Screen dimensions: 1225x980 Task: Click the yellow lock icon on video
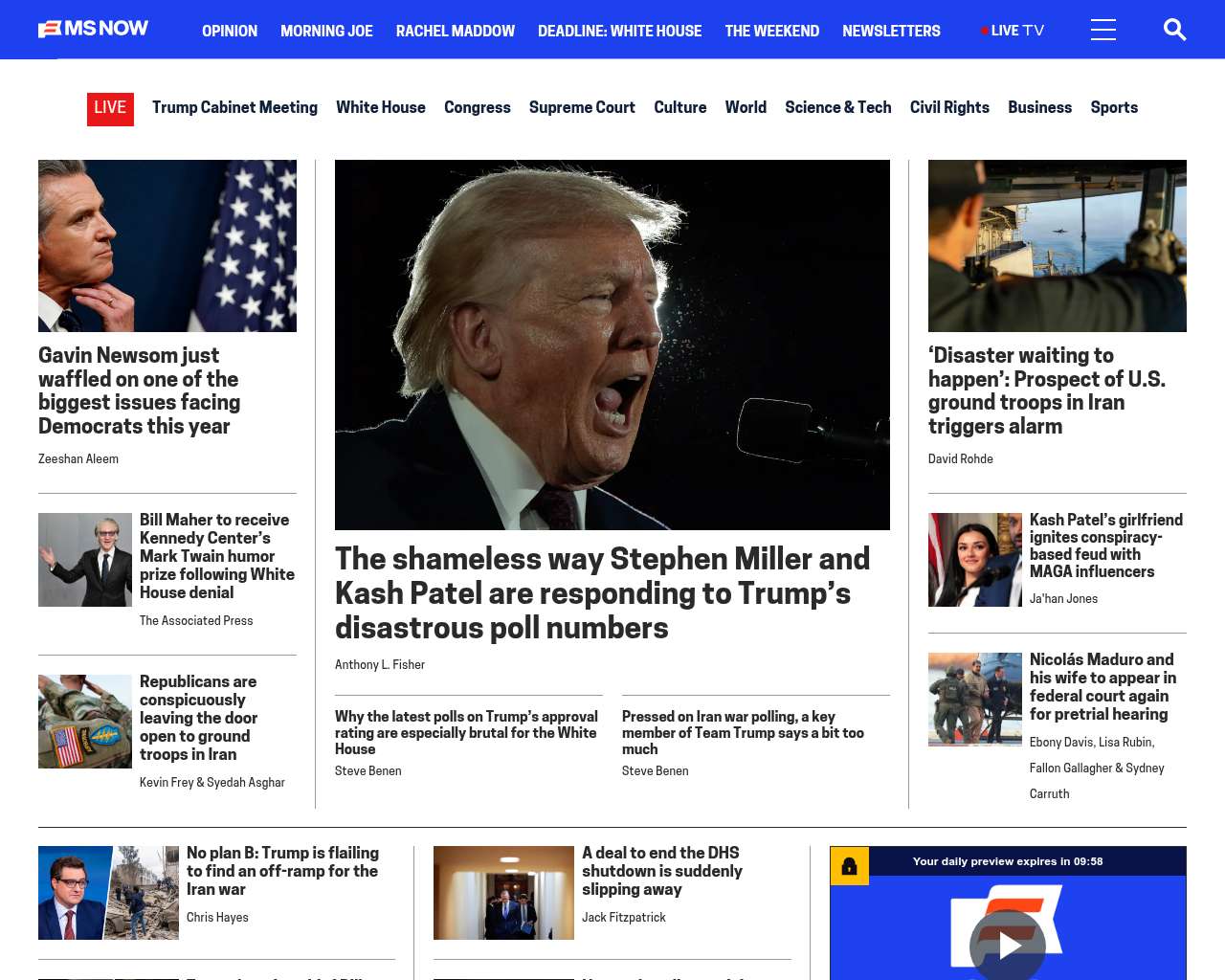tap(849, 866)
